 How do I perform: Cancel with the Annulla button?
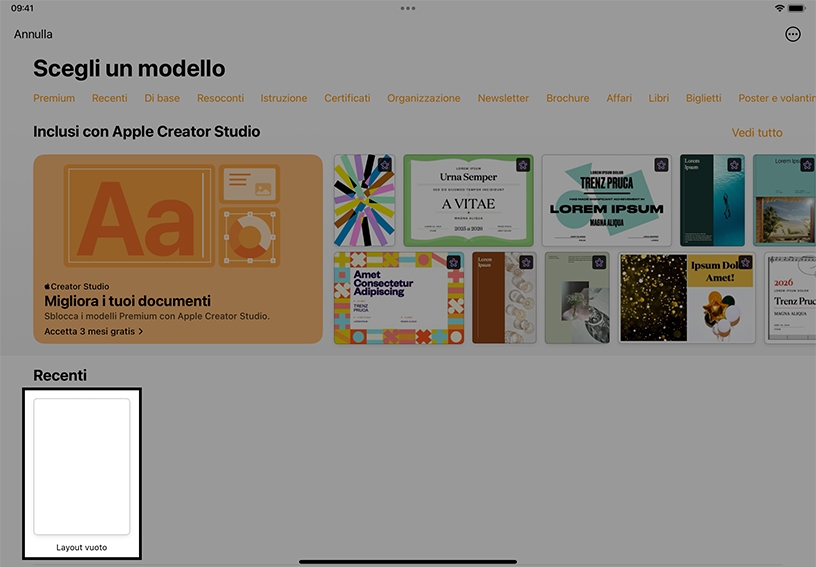(33, 34)
